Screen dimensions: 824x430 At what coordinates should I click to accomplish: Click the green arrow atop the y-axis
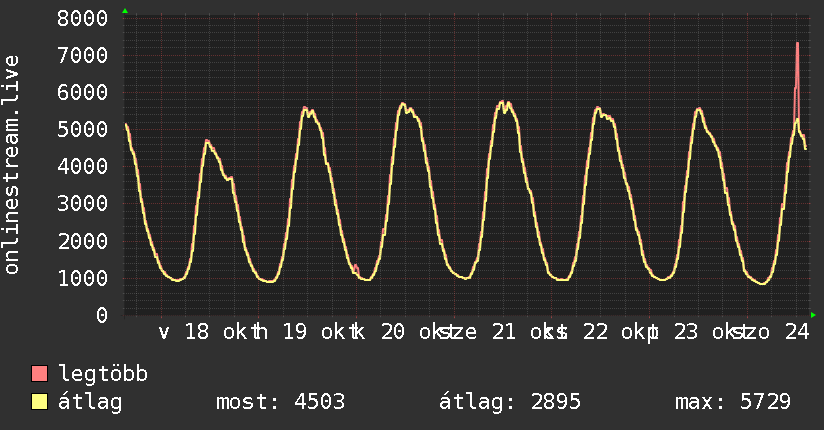click(125, 11)
